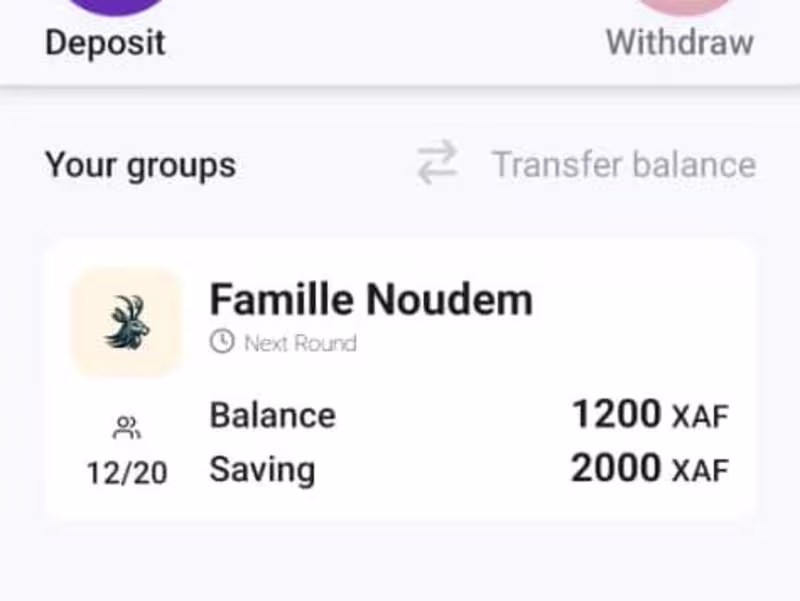Click the Balance label
This screenshot has height=601, width=800.
272,415
